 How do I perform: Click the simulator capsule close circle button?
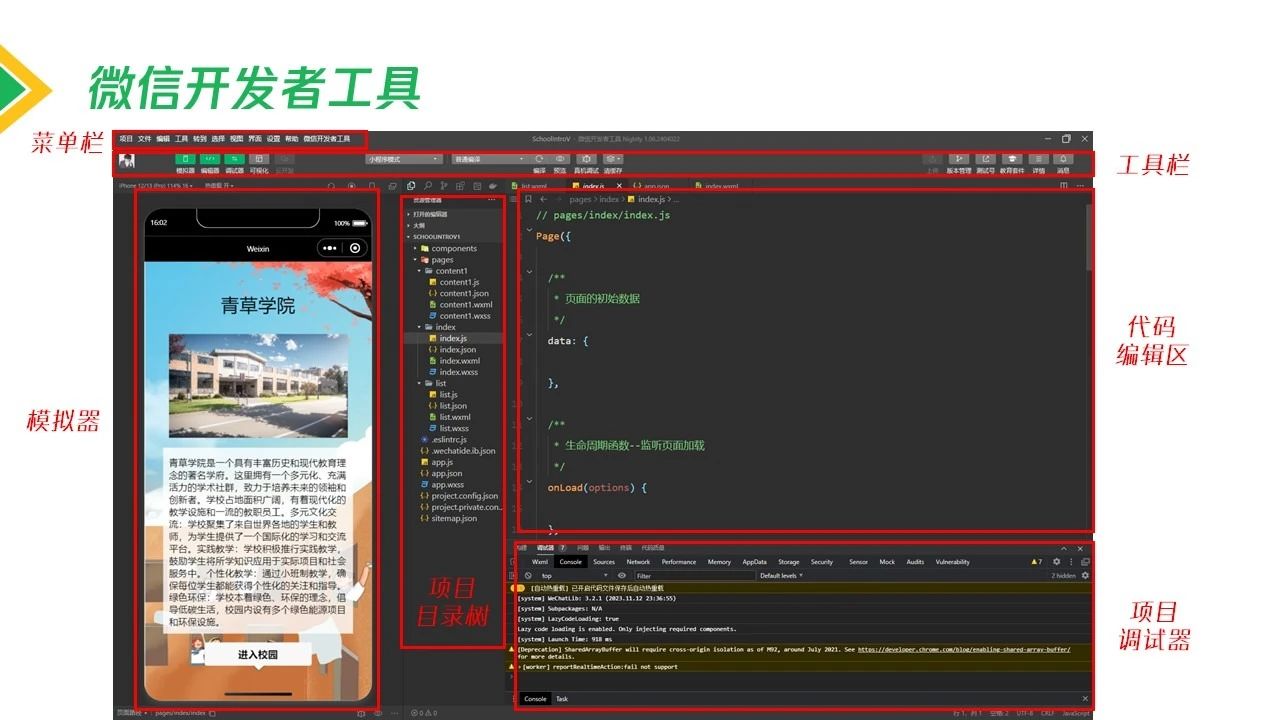tap(354, 248)
